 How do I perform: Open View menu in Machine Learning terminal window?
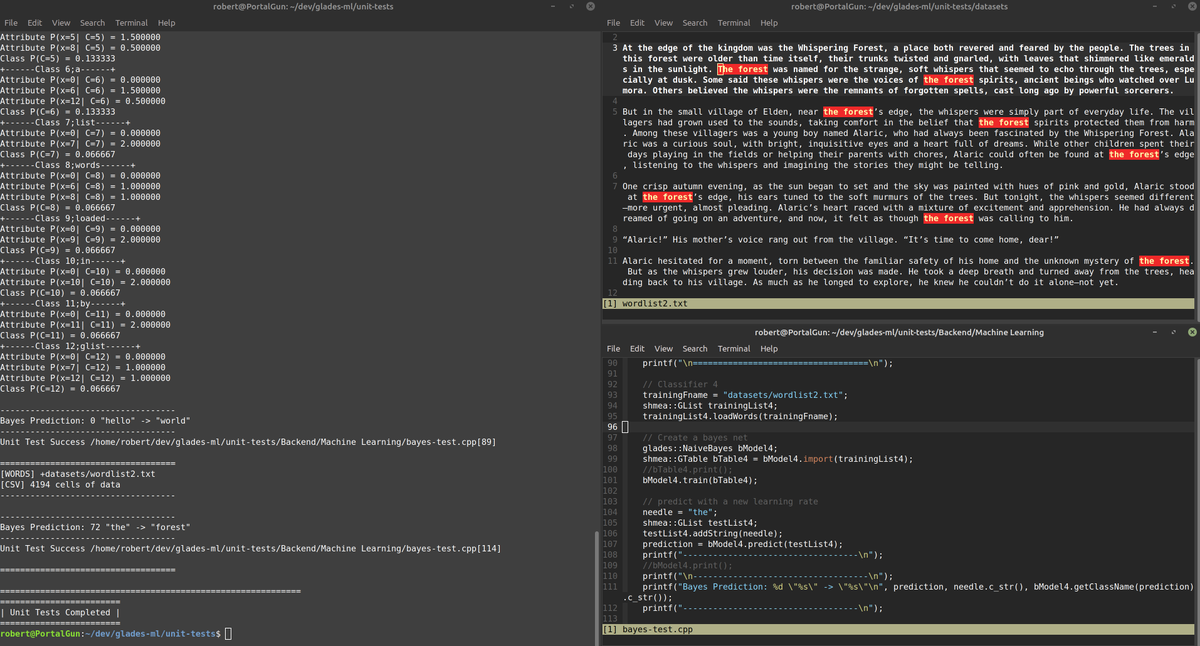663,349
